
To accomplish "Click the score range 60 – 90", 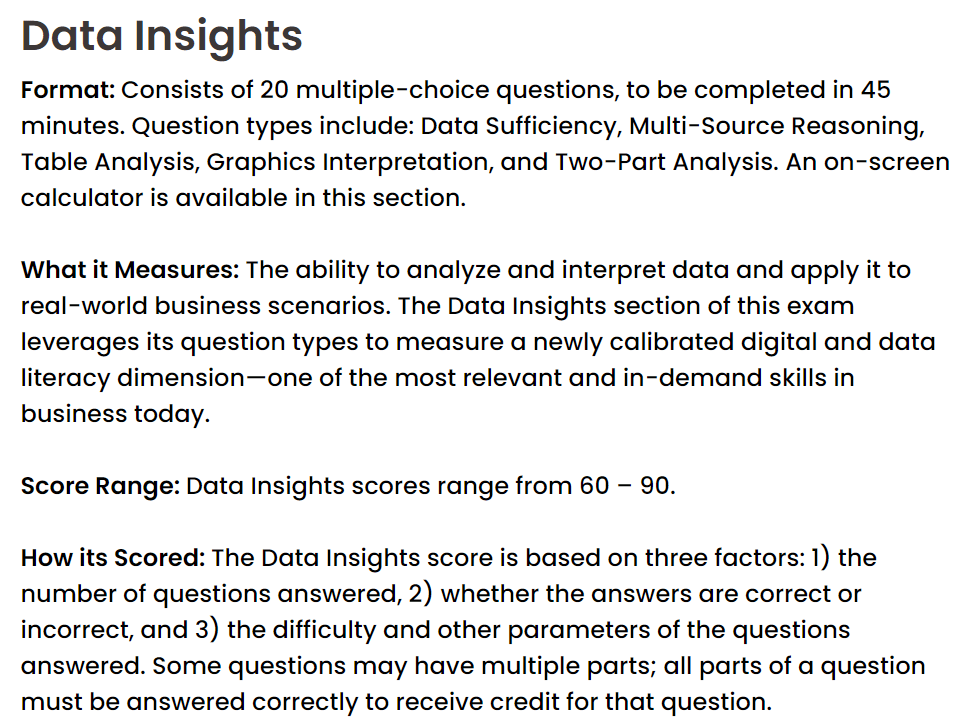I will point(626,486).
